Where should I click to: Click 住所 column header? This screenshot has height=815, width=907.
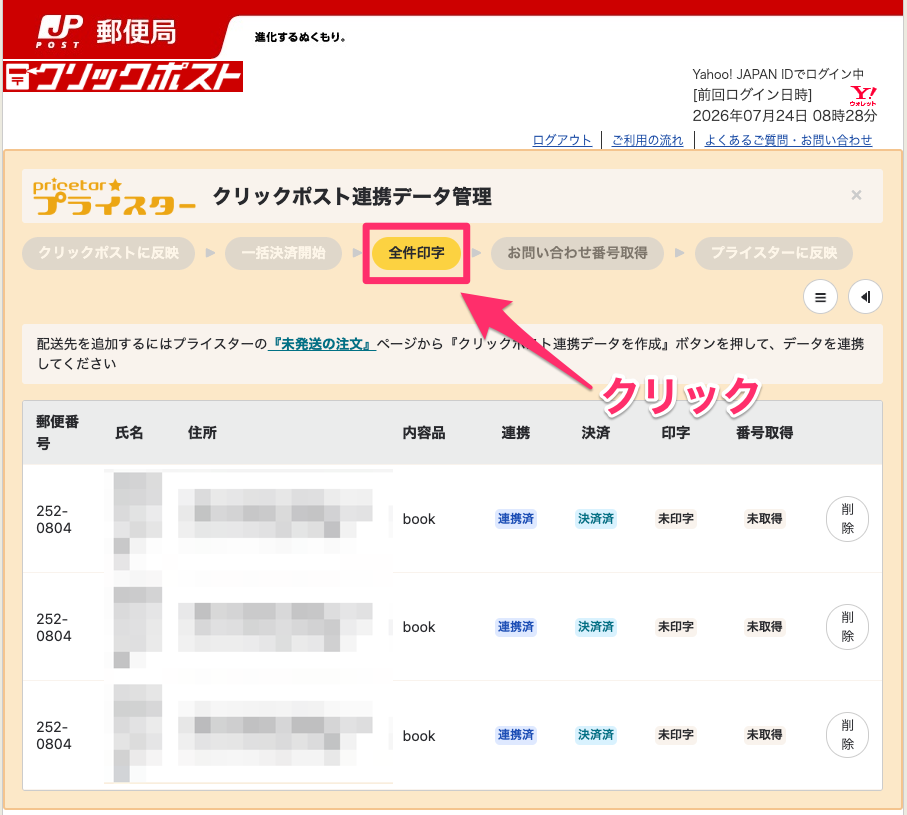coord(202,433)
